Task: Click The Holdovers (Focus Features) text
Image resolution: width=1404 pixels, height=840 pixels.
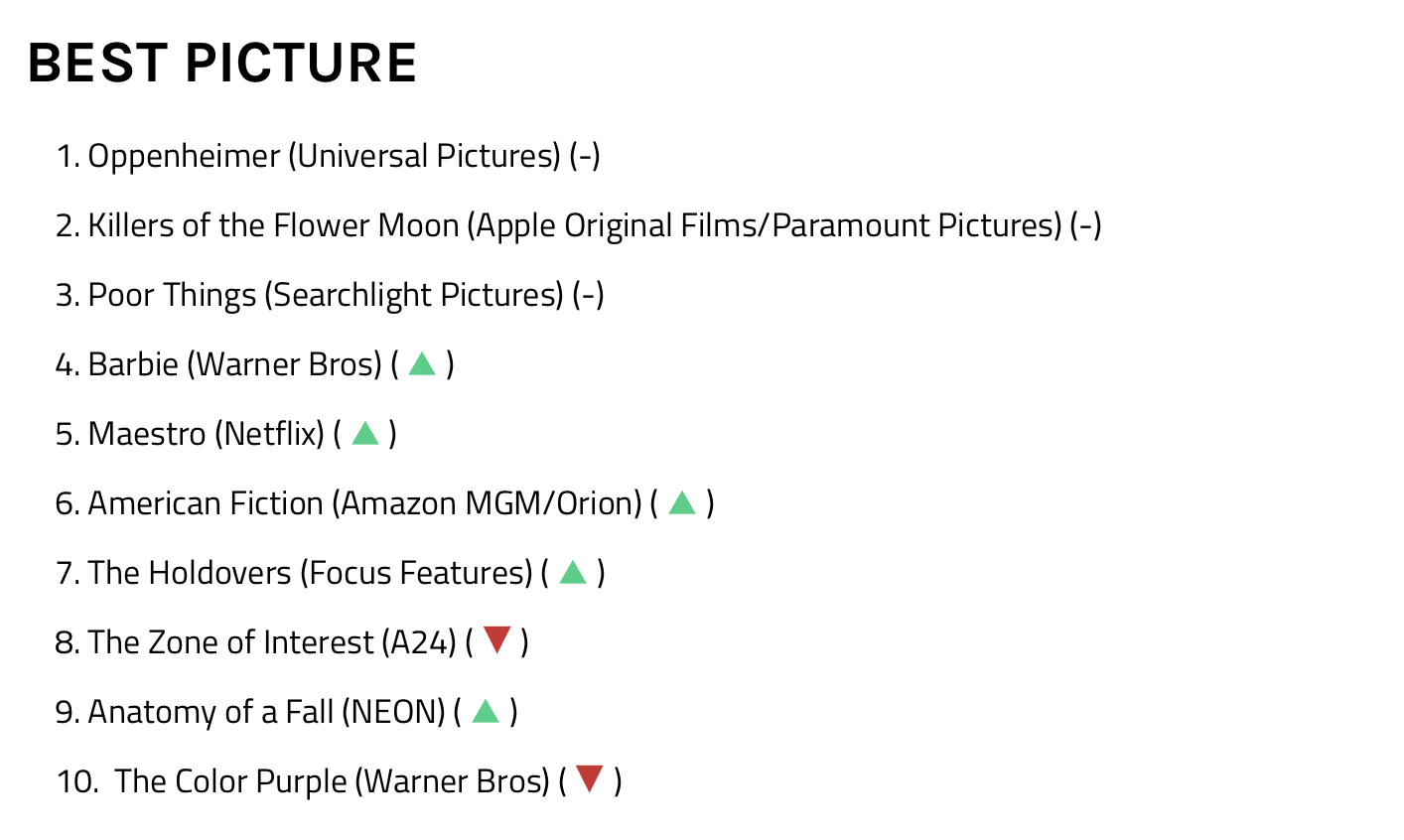Action: (x=310, y=573)
